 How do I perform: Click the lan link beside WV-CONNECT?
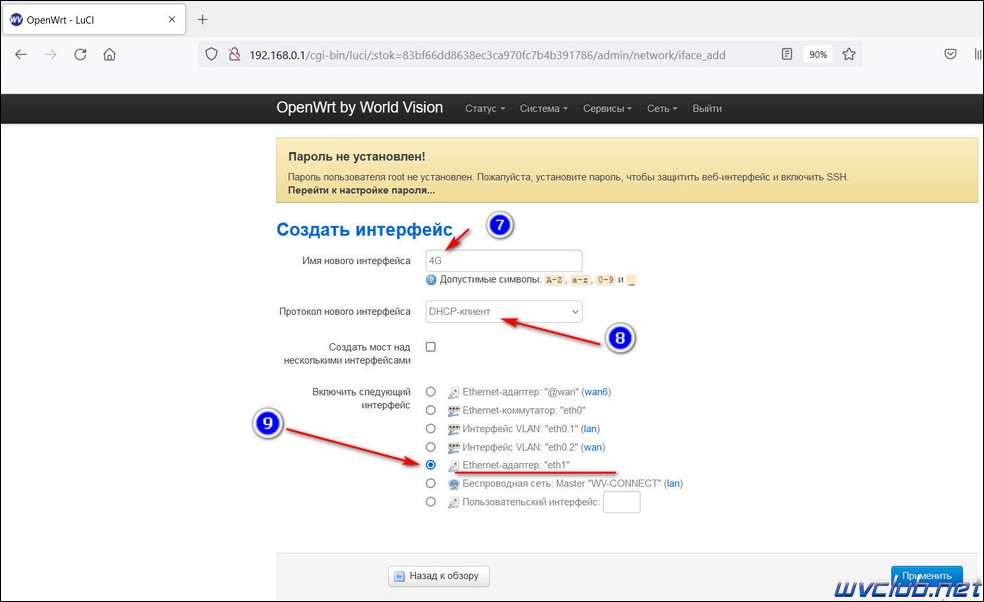click(x=673, y=483)
